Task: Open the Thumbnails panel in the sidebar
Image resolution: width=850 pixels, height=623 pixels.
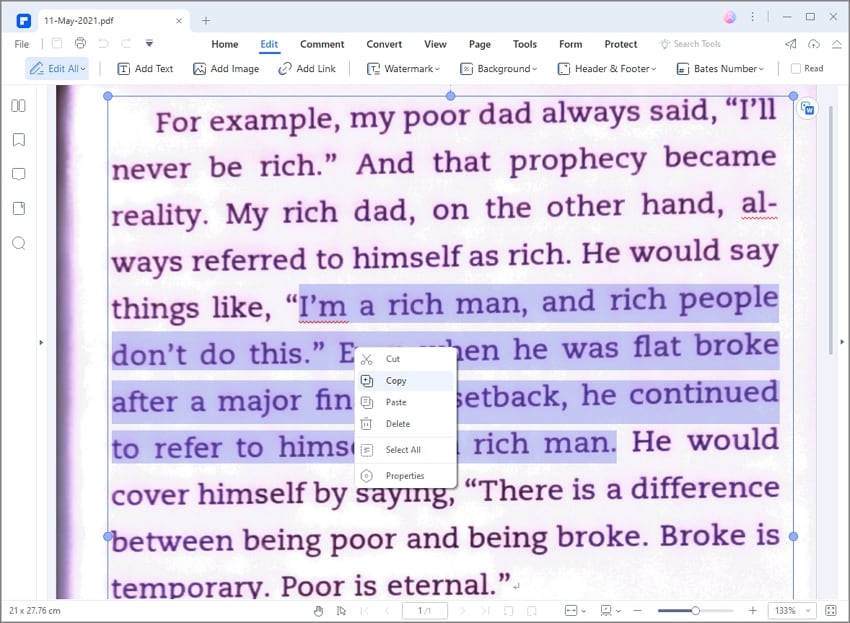Action: (18, 106)
